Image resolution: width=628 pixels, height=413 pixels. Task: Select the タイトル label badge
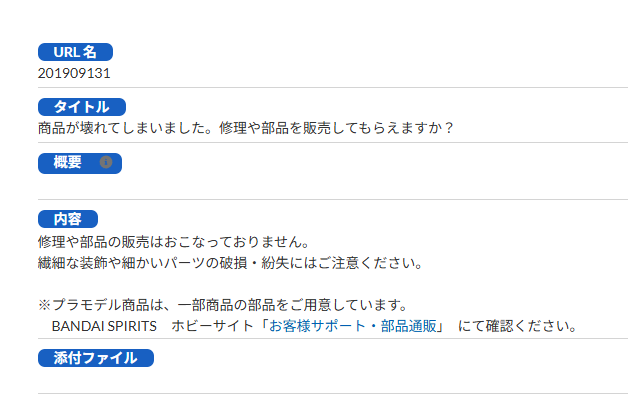point(82,107)
